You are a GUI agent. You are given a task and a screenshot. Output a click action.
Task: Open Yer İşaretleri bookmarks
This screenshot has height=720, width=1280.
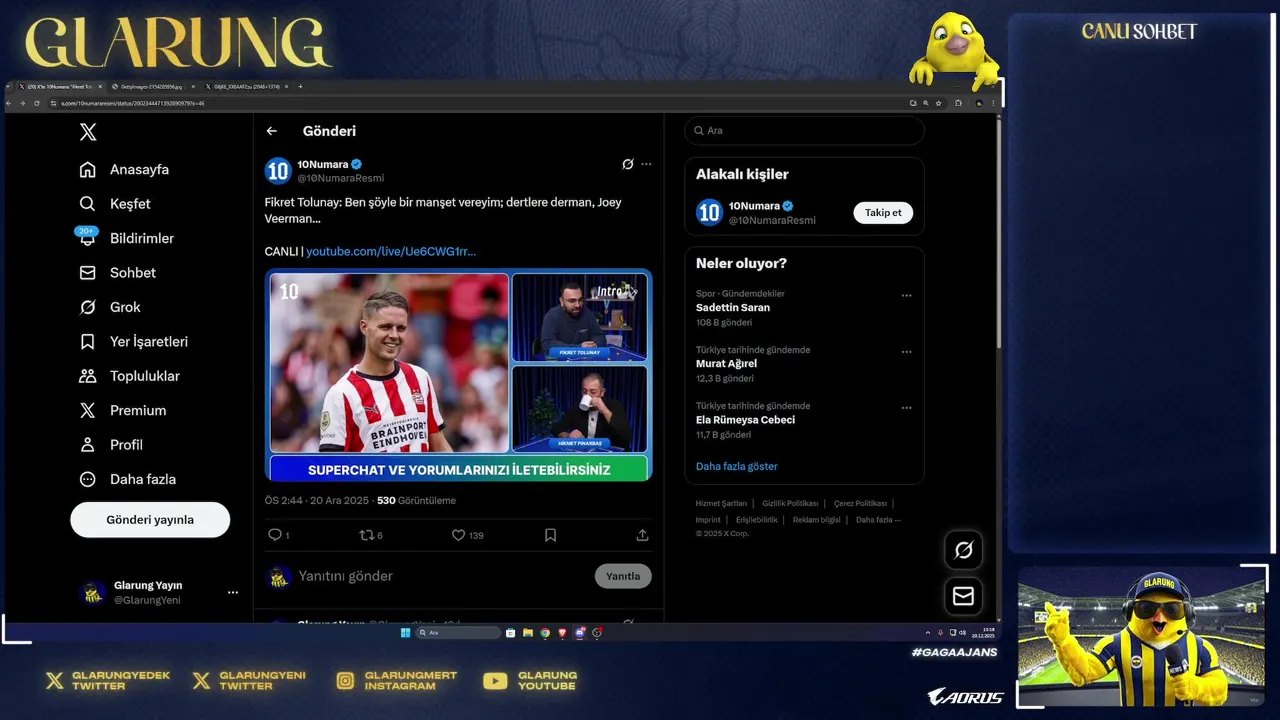pyautogui.click(x=133, y=341)
